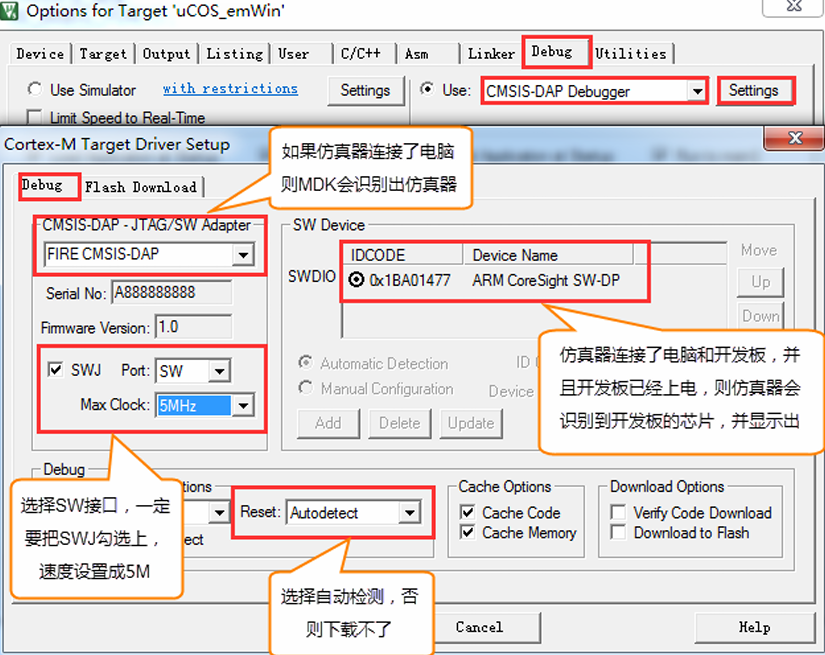Open the Device tab in Options
The image size is (825, 655).
(x=40, y=54)
